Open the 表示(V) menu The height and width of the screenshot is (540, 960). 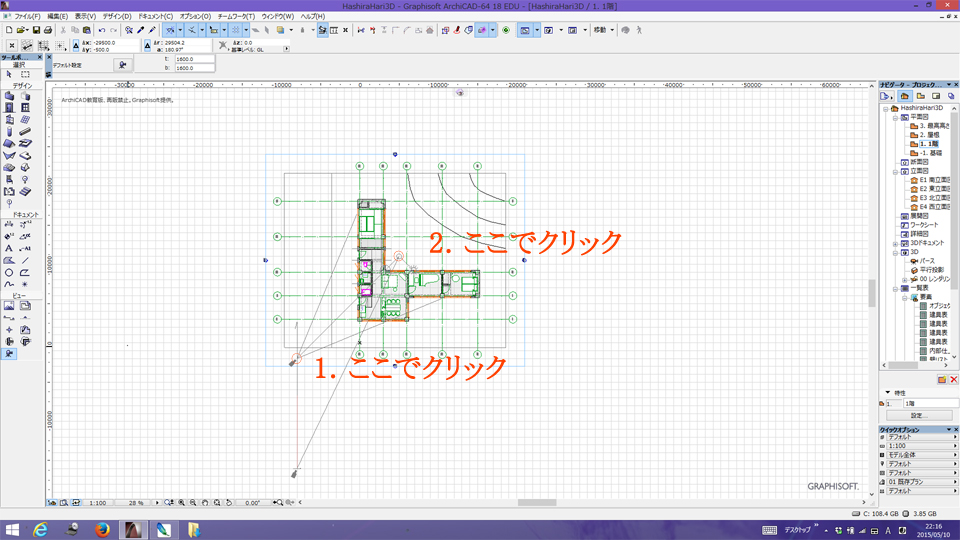[x=85, y=17]
